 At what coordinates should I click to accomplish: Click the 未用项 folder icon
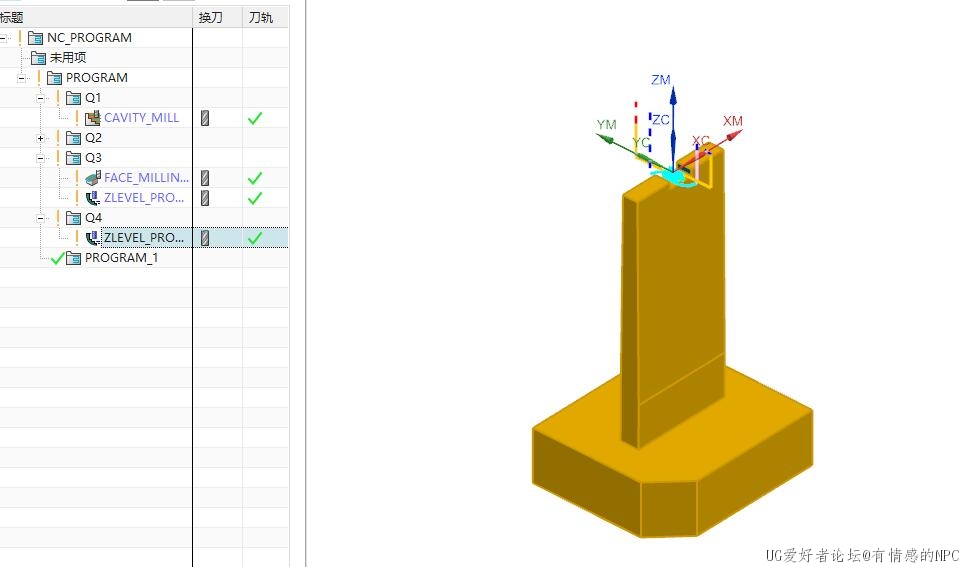[39, 58]
